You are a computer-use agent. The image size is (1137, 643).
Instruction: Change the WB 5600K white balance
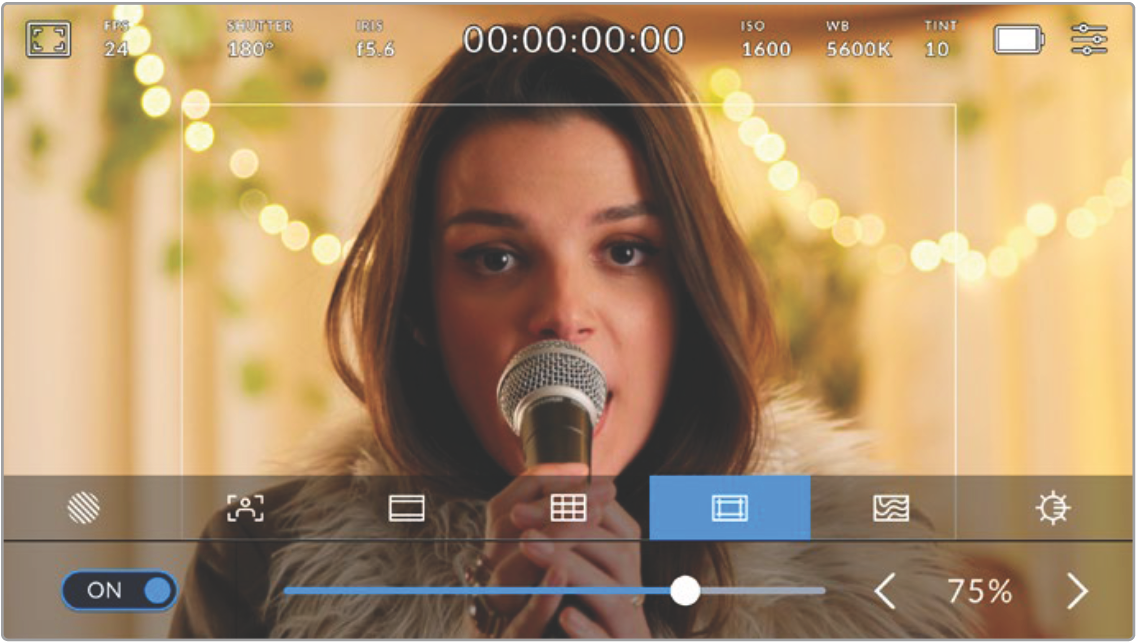[859, 39]
